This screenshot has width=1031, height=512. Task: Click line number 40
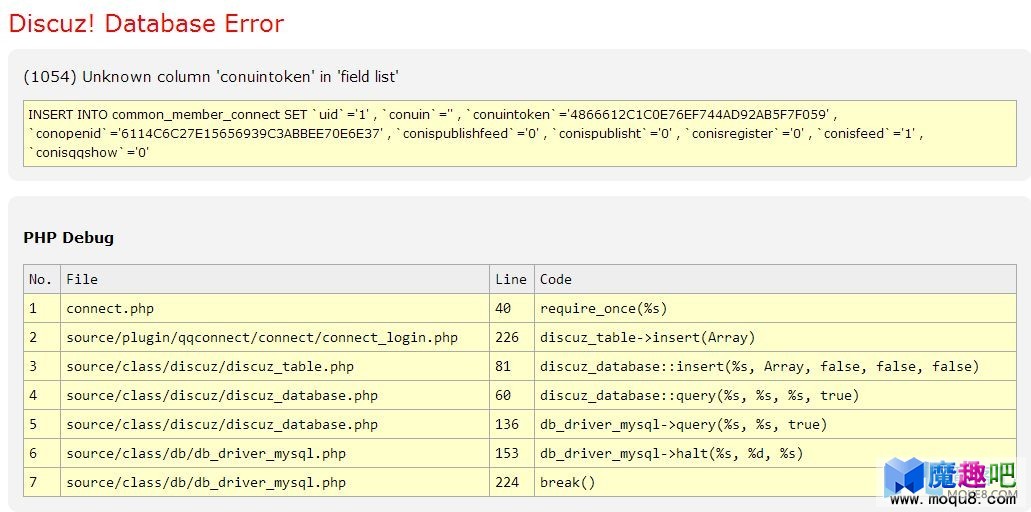[x=503, y=308]
